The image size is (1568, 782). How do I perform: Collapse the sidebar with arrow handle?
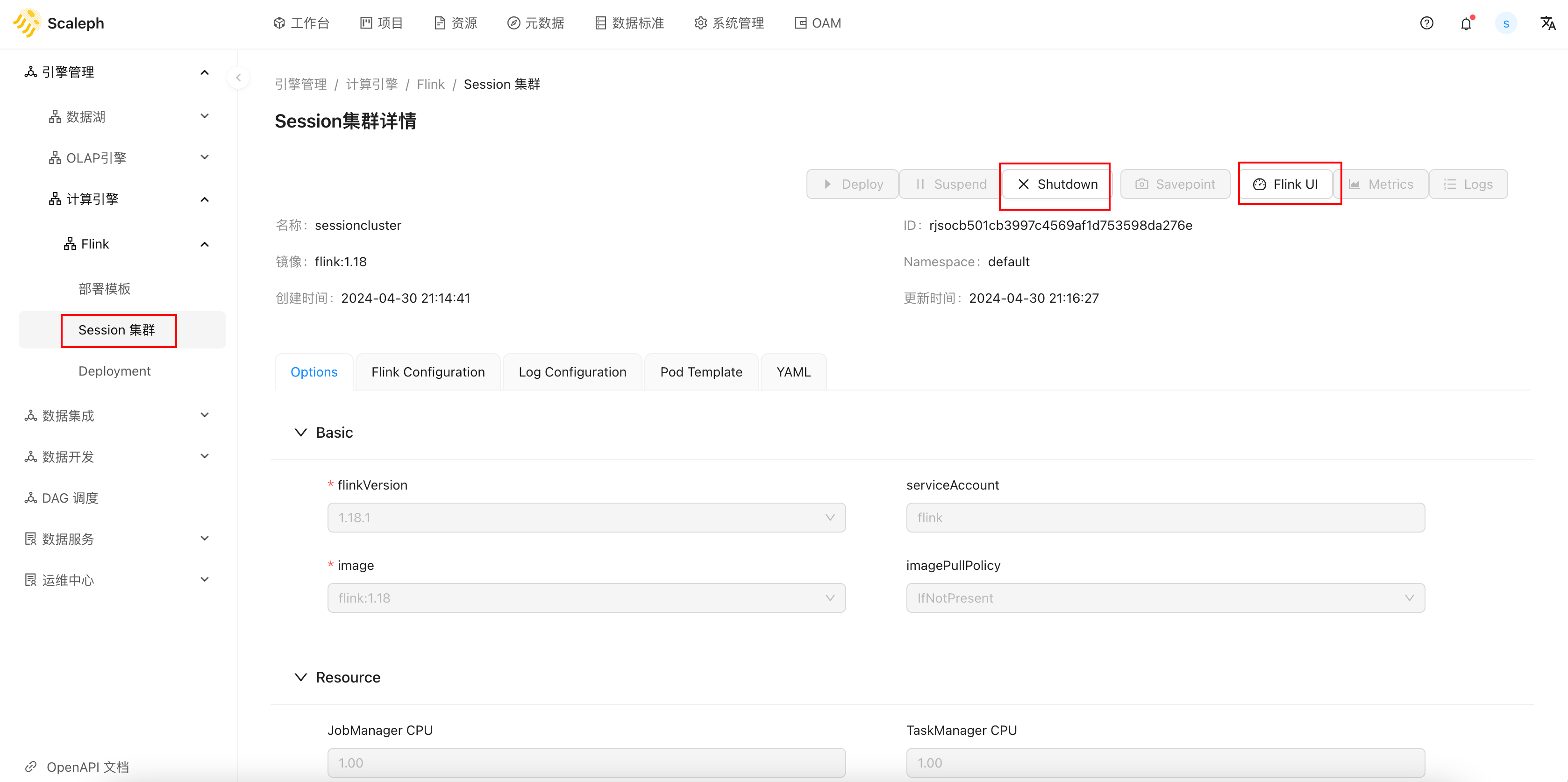click(238, 77)
